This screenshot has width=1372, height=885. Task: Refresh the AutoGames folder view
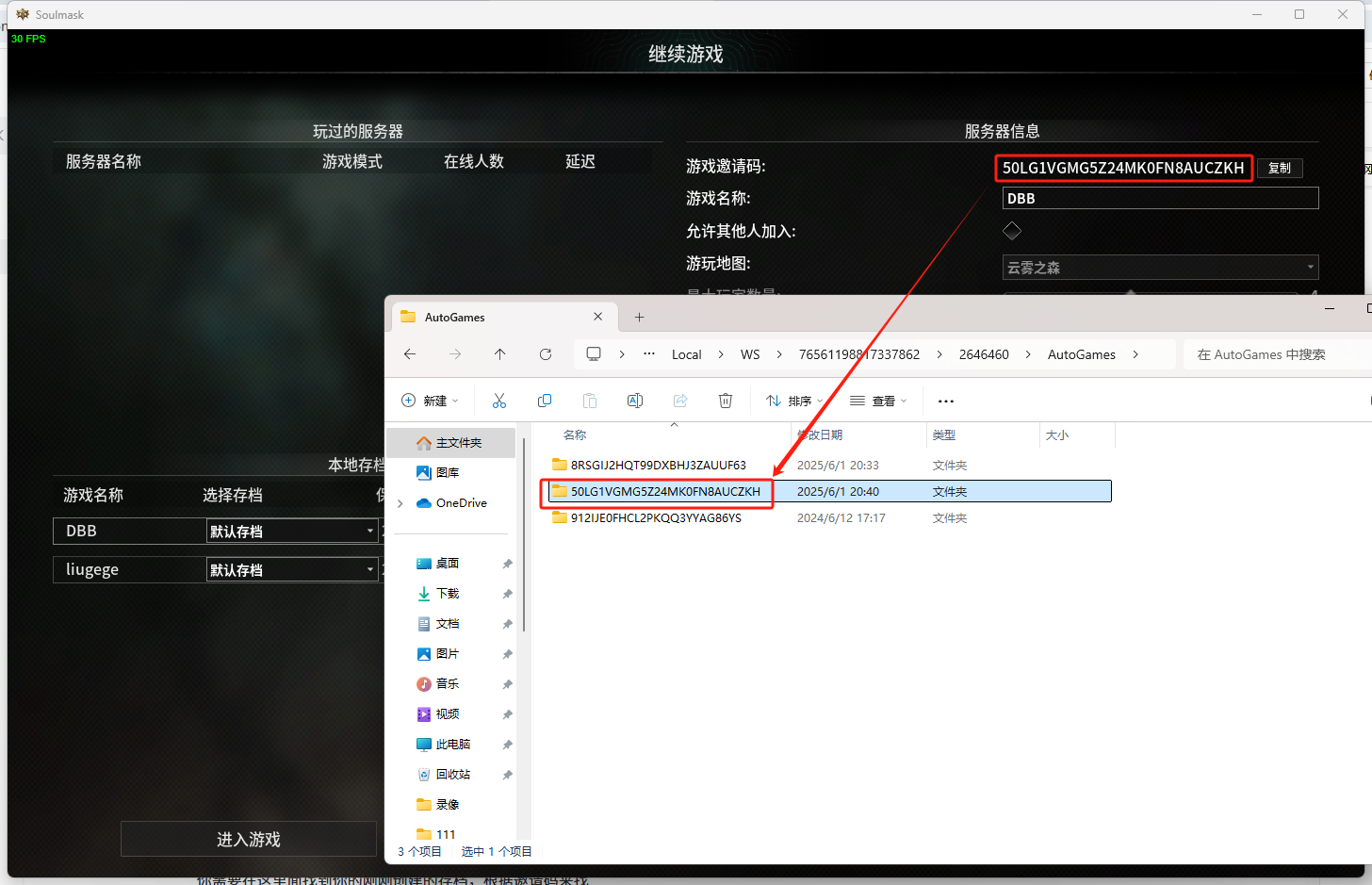[x=546, y=354]
